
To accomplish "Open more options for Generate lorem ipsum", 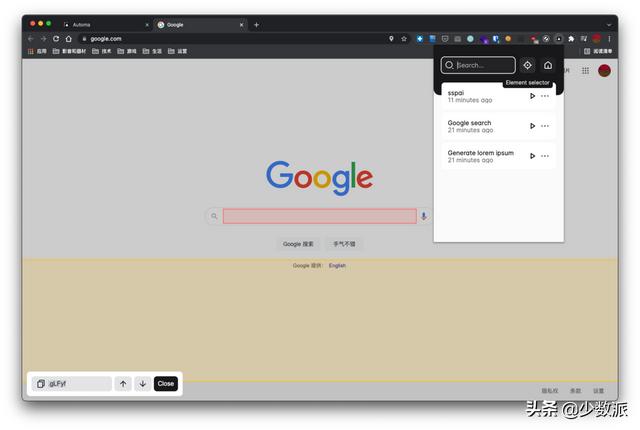I will pos(545,156).
